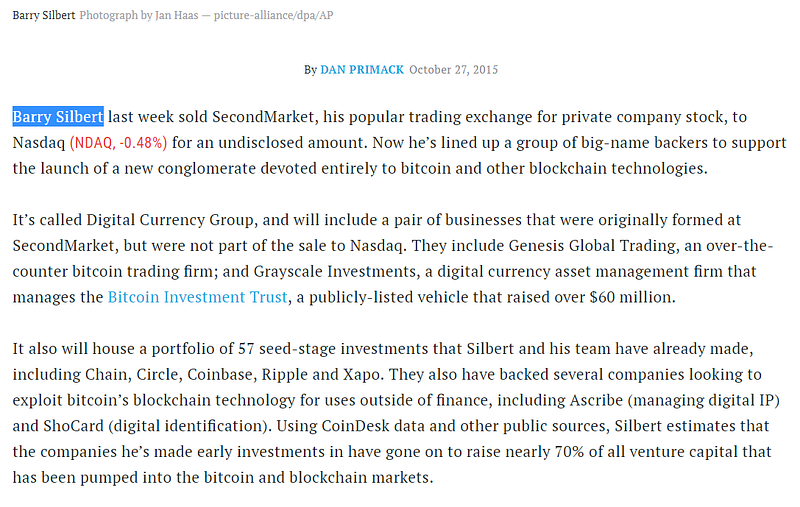Click the October 27, 2015 date

(454, 70)
